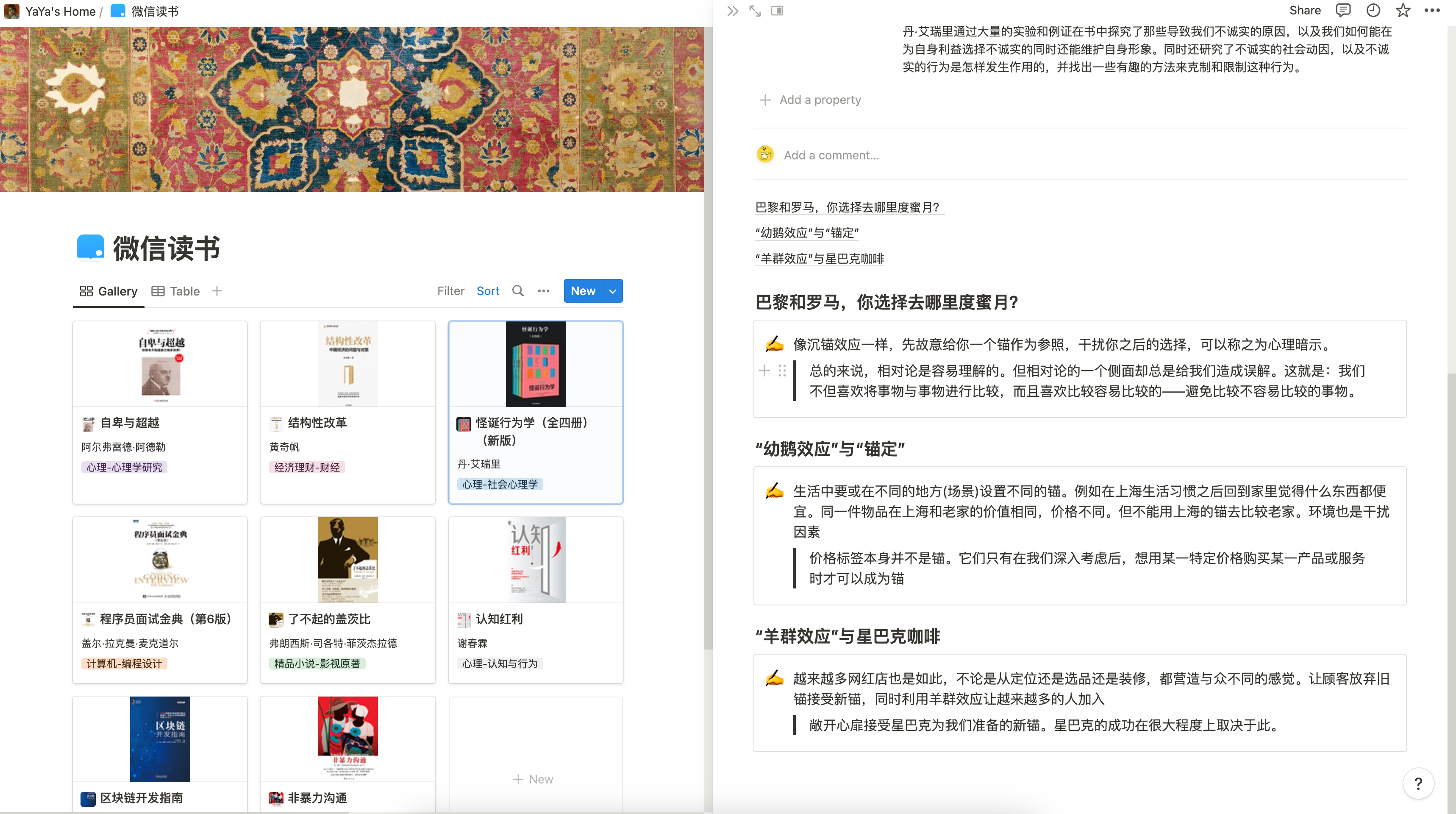Viewport: 1456px width, 814px height.
Task: Click the 微信读书 page icon in the breadcrumb
Action: point(117,11)
